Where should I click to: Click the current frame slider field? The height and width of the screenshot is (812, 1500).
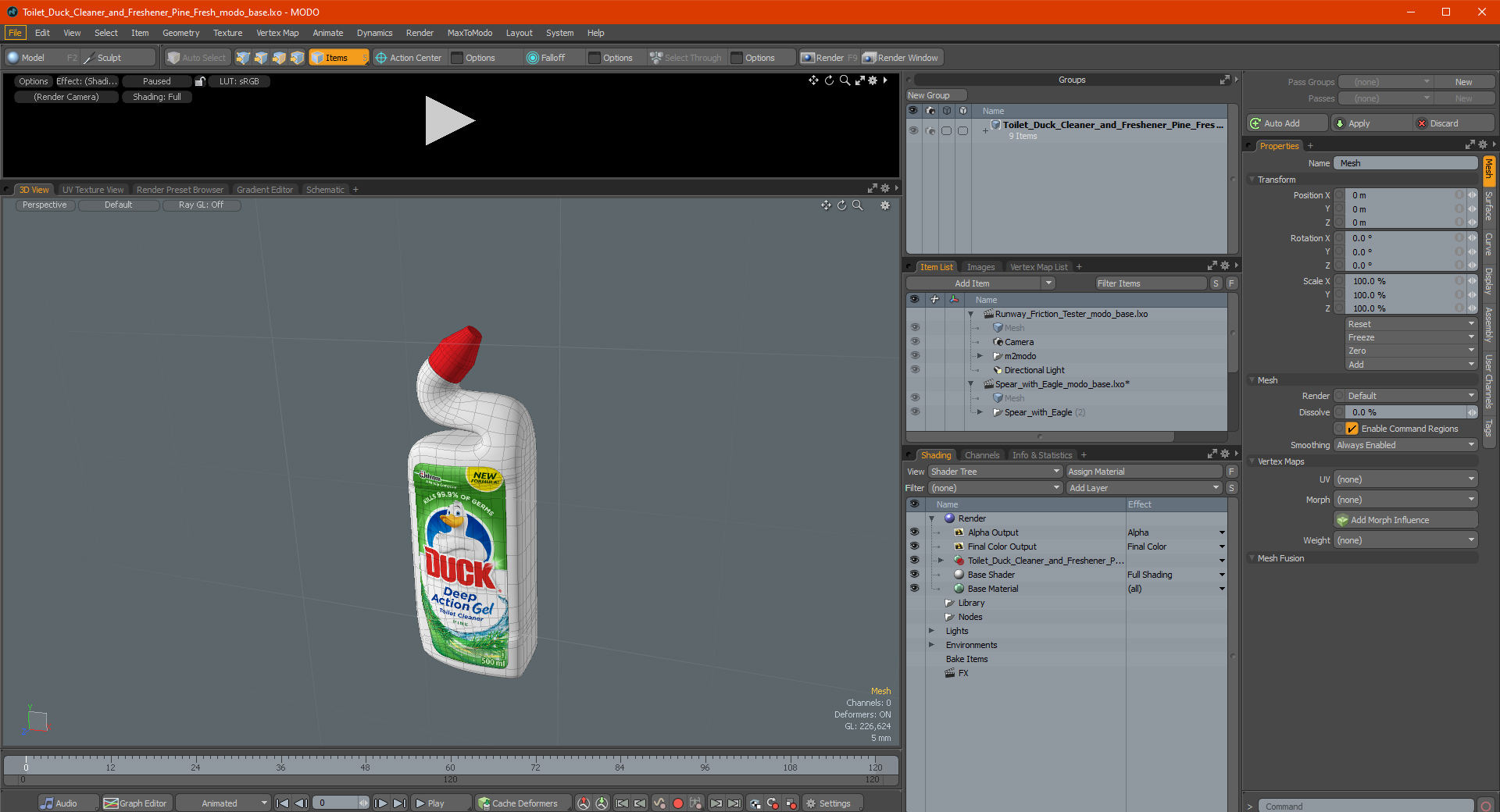click(341, 803)
